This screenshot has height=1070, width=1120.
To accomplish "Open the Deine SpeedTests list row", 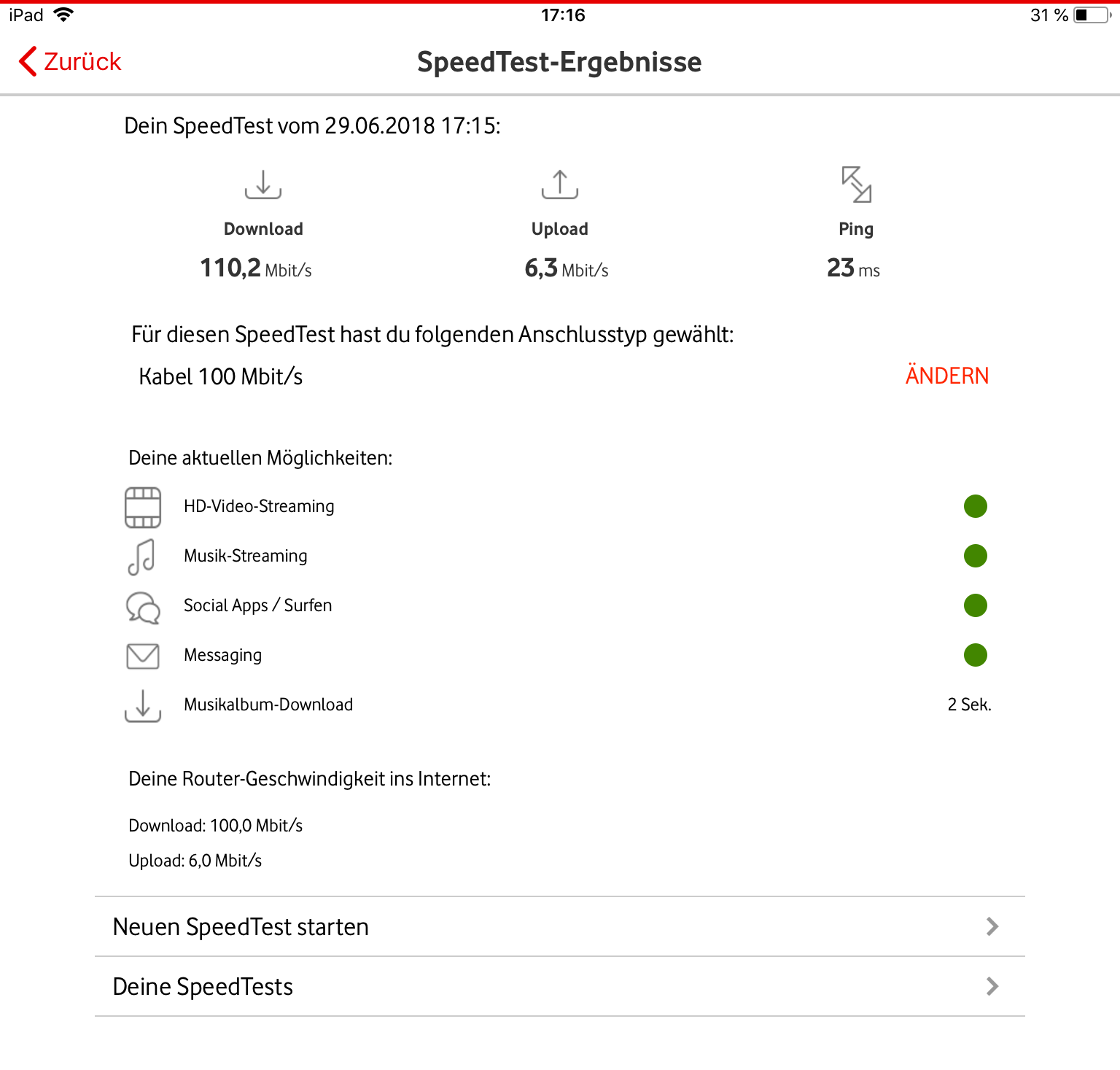I will pyautogui.click(x=560, y=986).
